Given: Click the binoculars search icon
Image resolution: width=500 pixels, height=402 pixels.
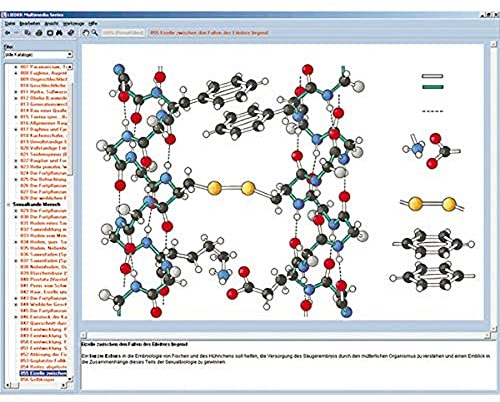Looking at the screenshot, I should pyautogui.click(x=60, y=33).
